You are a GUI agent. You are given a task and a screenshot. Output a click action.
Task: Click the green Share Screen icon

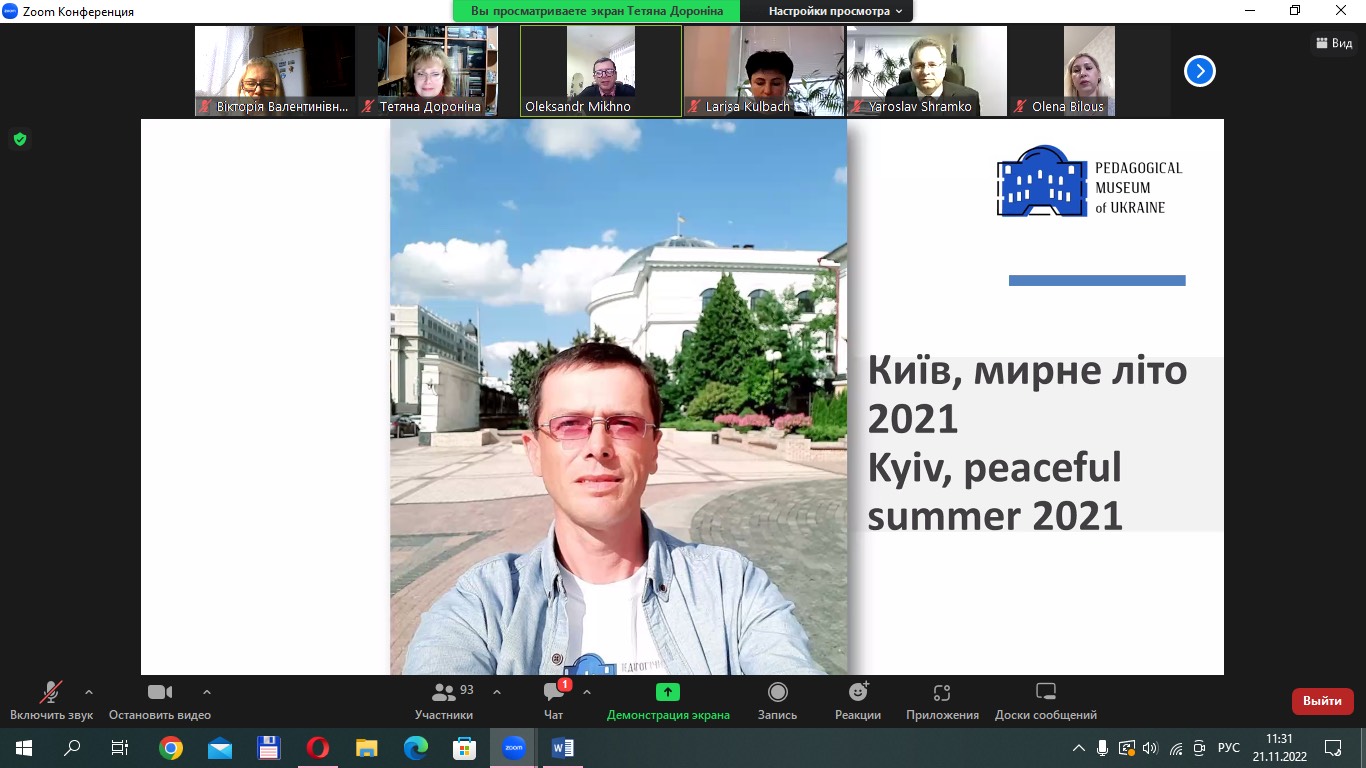click(668, 692)
